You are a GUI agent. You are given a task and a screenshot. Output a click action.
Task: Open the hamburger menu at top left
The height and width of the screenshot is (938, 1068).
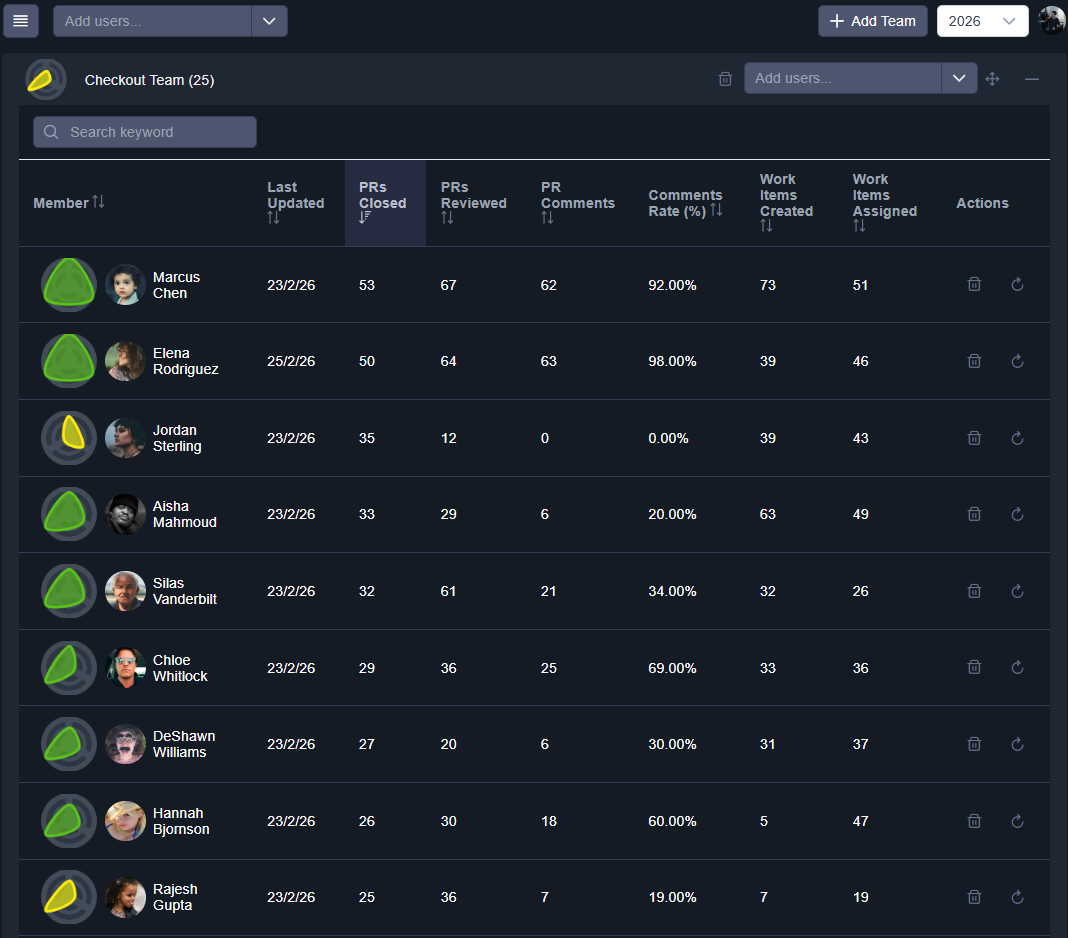21,20
